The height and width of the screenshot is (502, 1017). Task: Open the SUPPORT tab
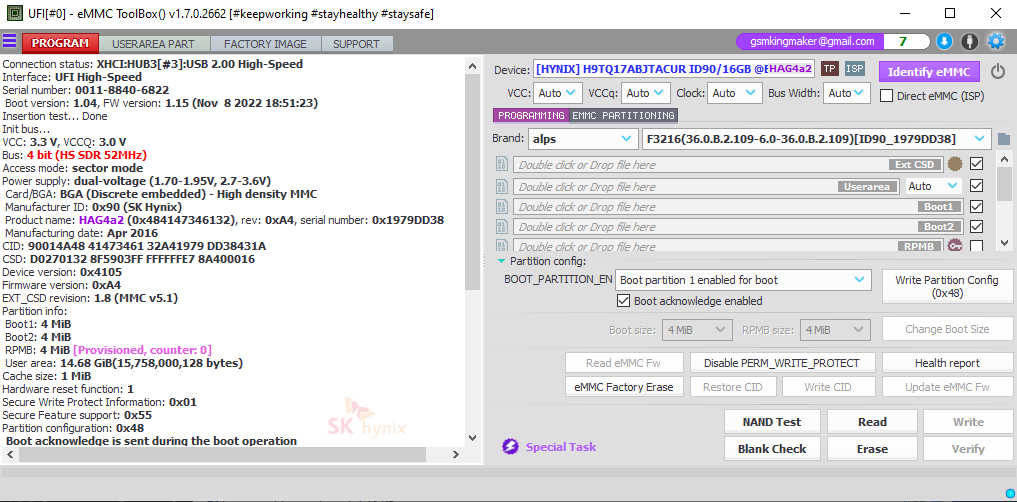pos(356,44)
